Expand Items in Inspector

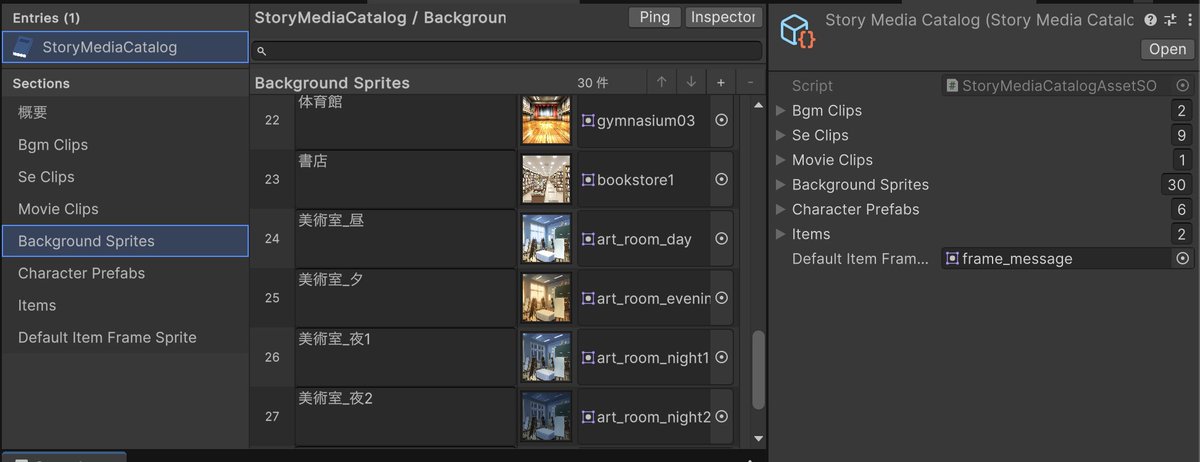click(781, 234)
